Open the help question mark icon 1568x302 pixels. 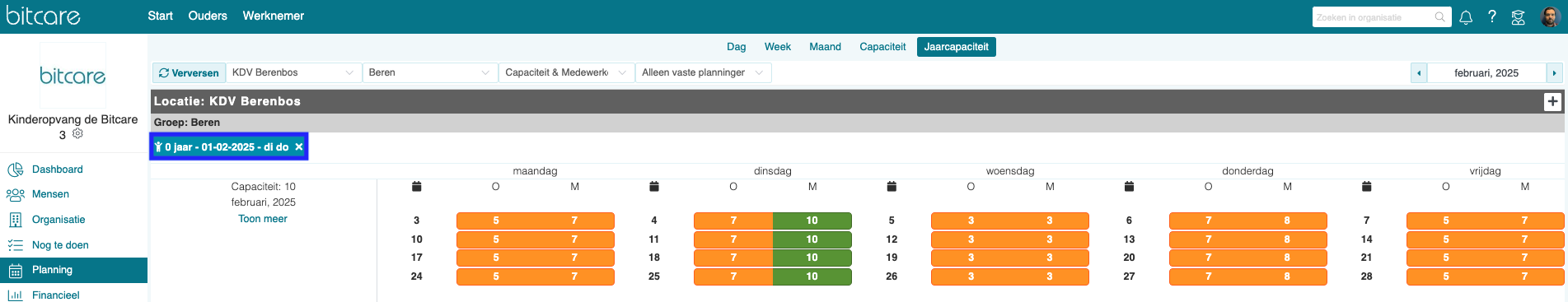pyautogui.click(x=1492, y=16)
